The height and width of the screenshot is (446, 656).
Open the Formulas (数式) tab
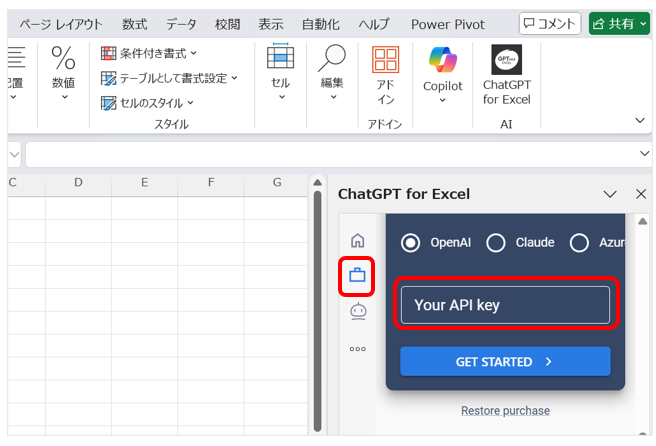[134, 25]
